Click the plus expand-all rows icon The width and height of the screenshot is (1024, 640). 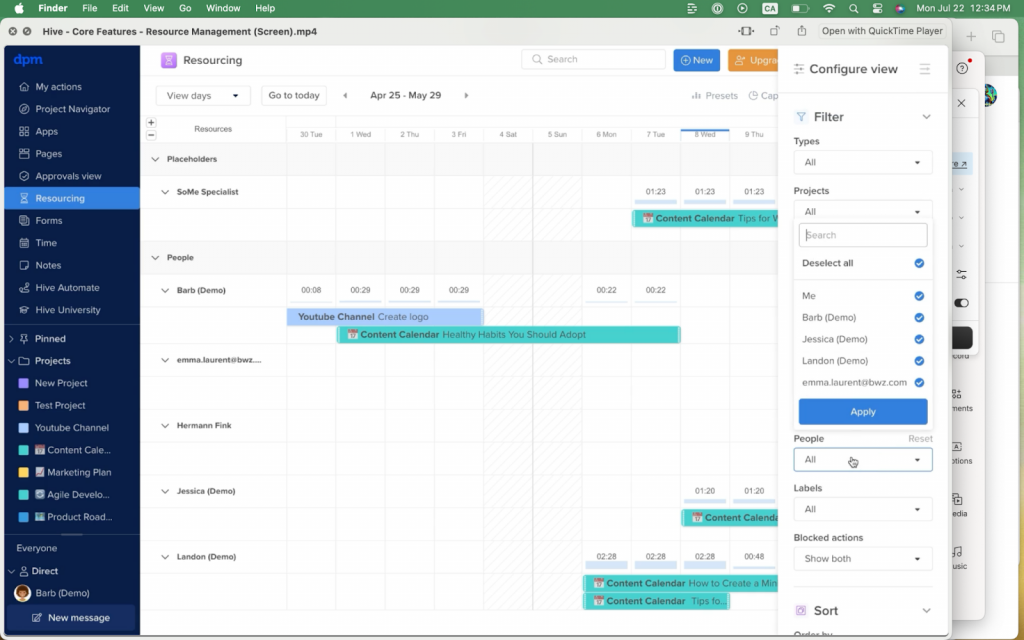(151, 123)
